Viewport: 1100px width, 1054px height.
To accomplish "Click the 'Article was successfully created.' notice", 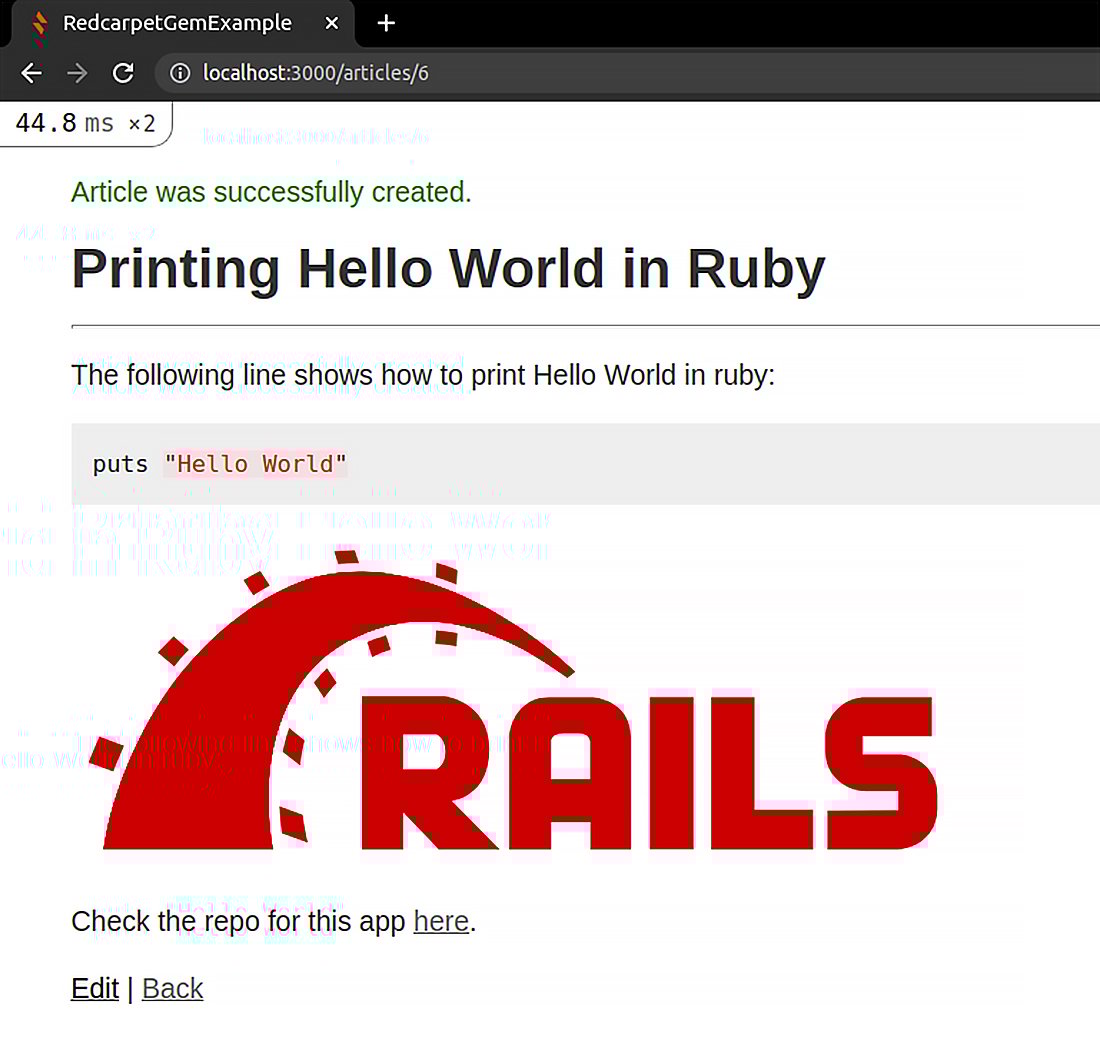I will pos(271,192).
